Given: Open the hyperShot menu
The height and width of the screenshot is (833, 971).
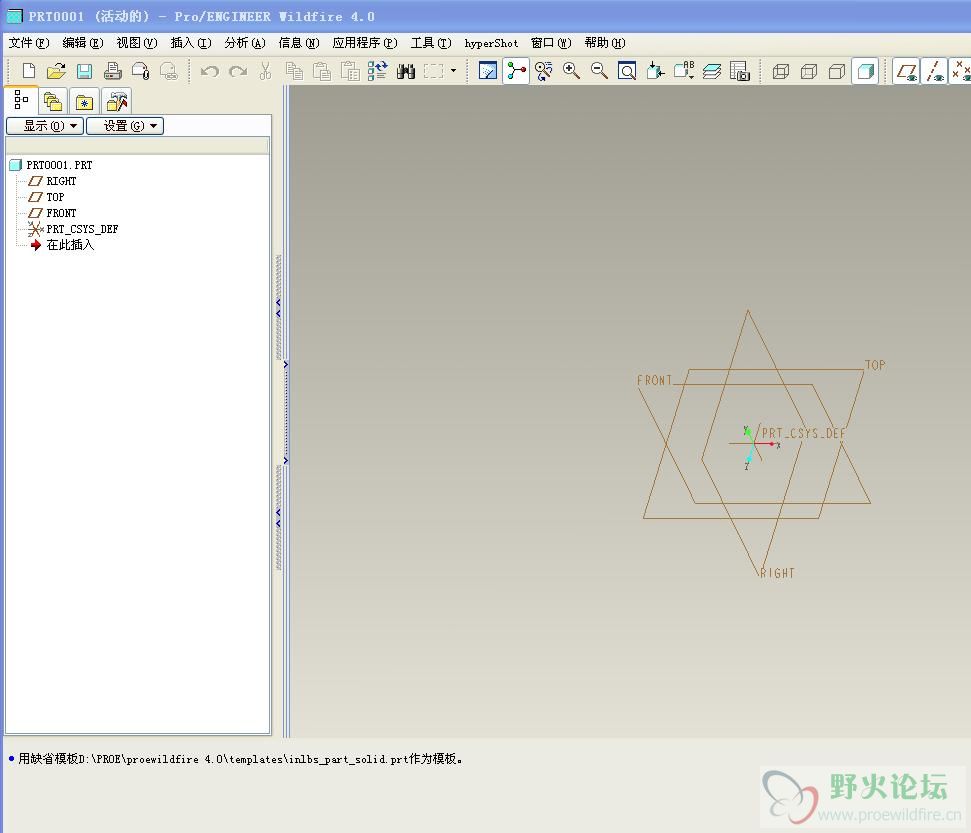Looking at the screenshot, I should point(491,43).
